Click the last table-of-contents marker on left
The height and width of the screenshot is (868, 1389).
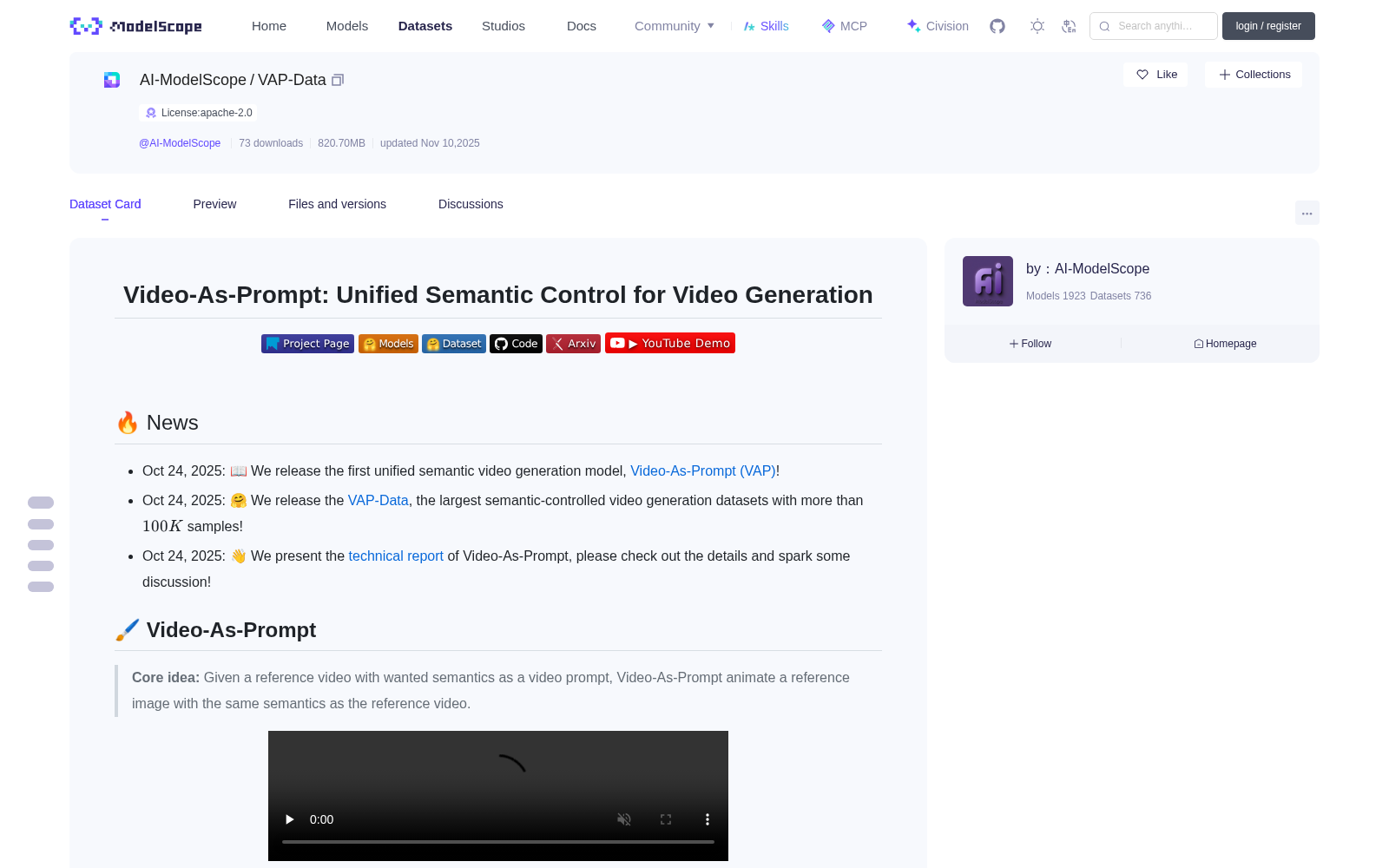41,587
